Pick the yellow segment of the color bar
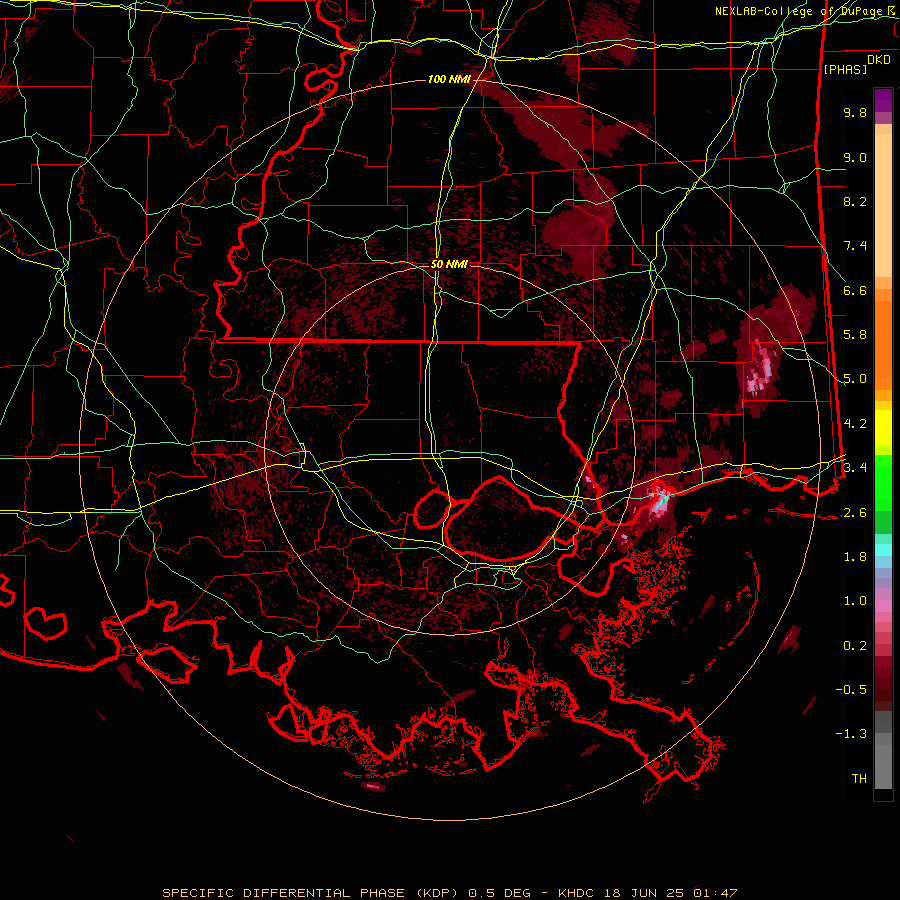 883,428
